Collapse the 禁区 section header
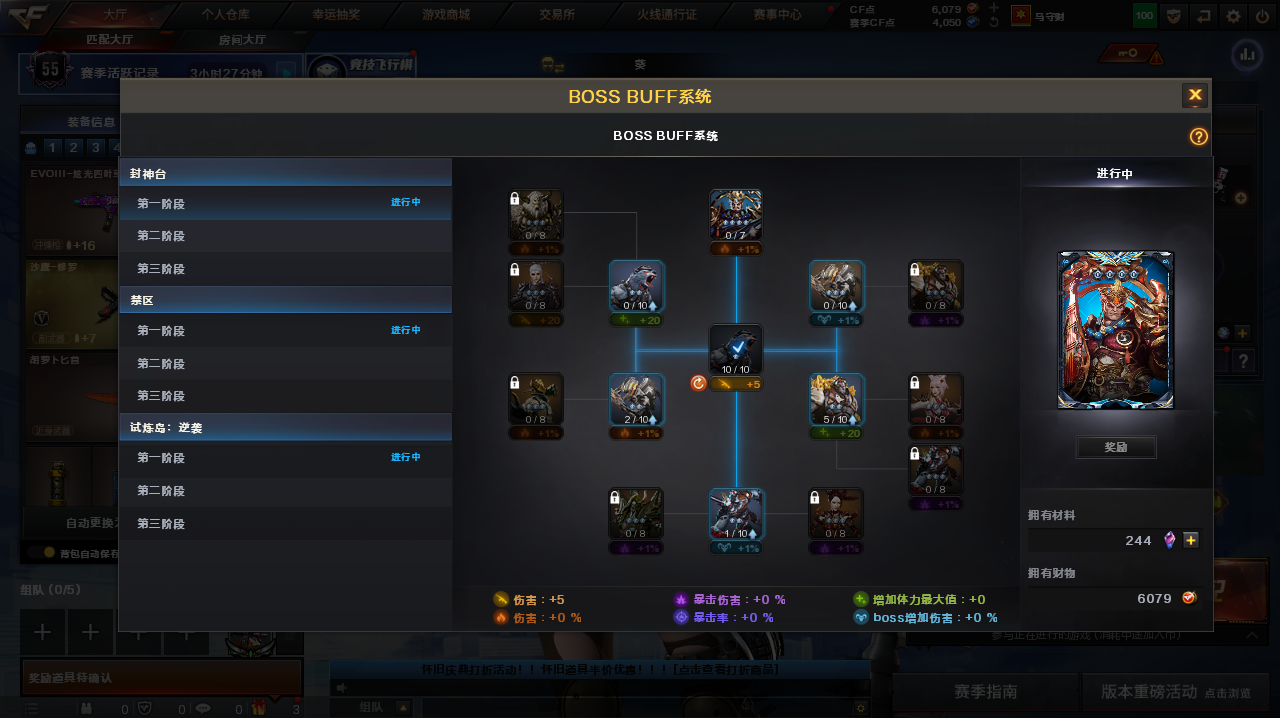The width and height of the screenshot is (1280, 718). [285, 300]
